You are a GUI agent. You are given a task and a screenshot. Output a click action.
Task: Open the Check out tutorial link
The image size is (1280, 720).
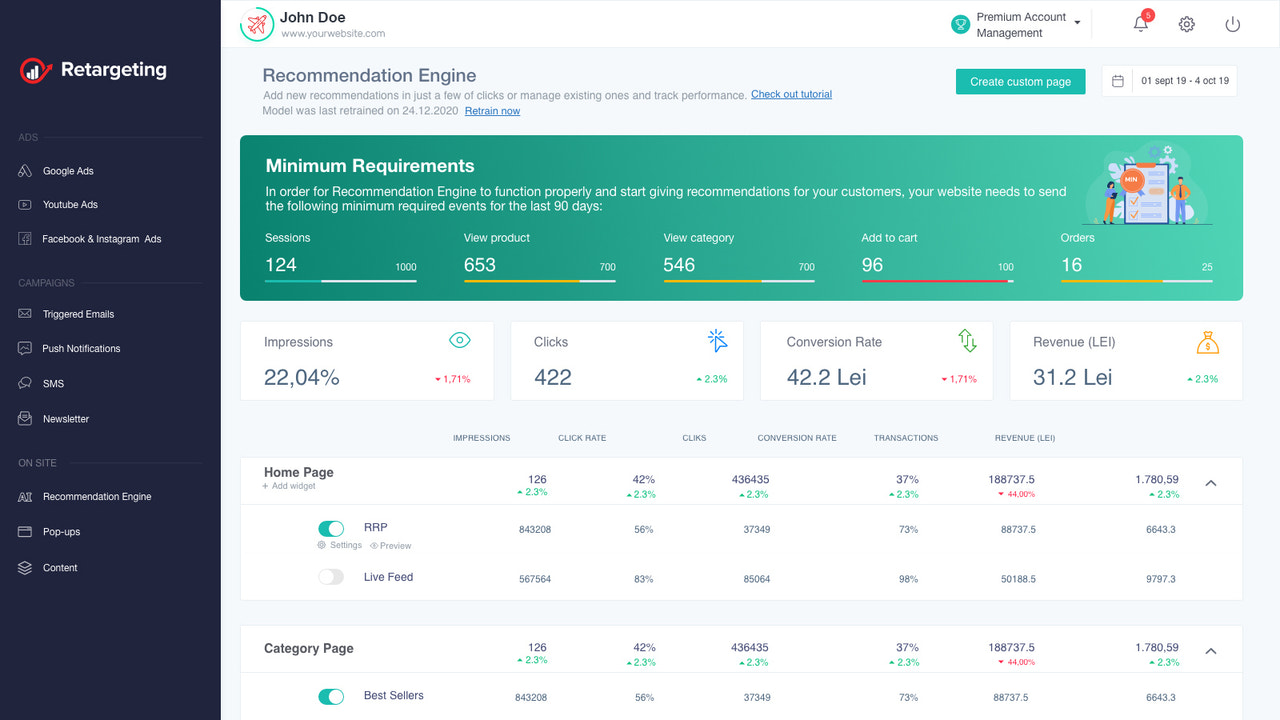point(791,94)
